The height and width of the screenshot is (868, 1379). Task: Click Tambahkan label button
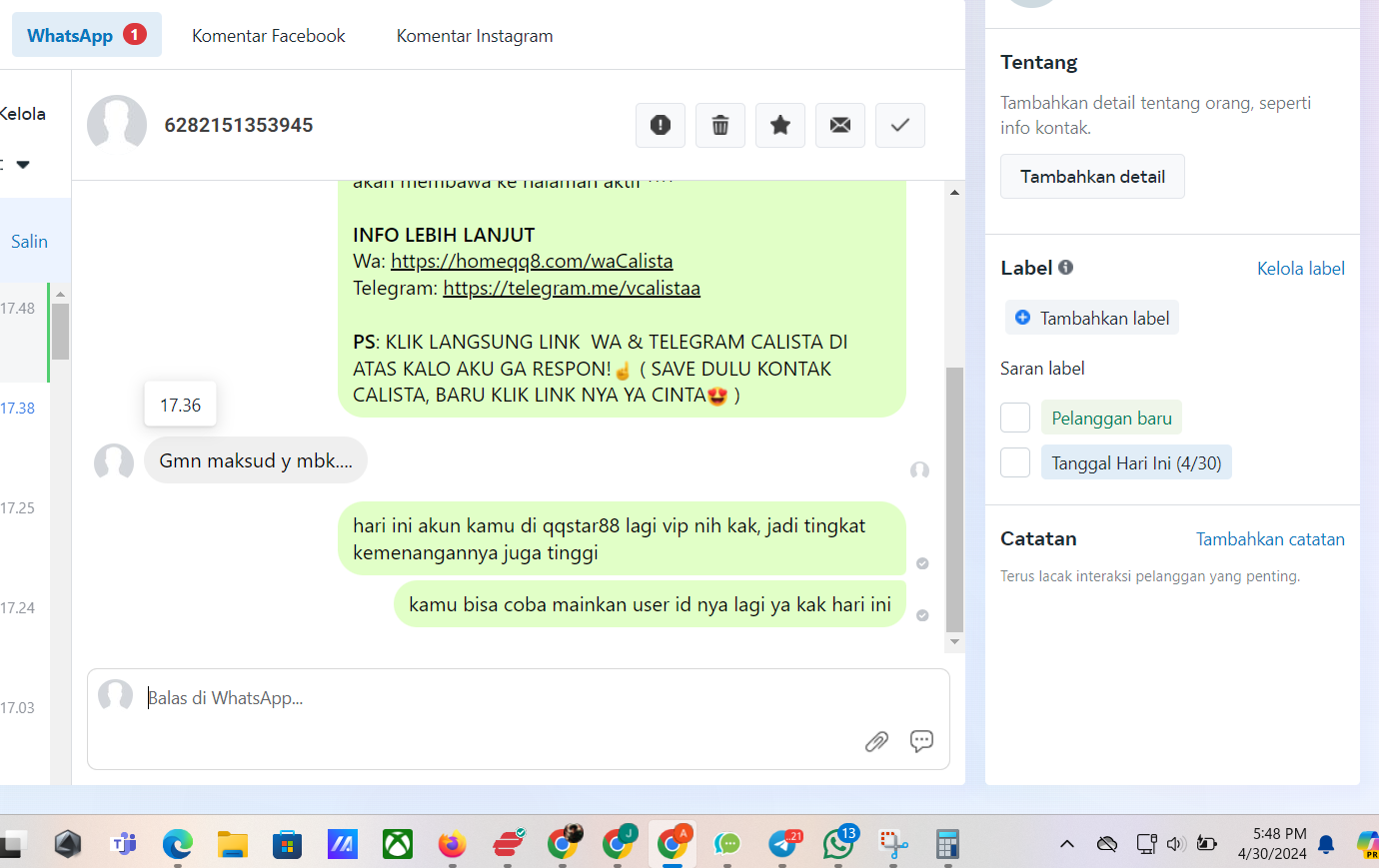coord(1092,318)
